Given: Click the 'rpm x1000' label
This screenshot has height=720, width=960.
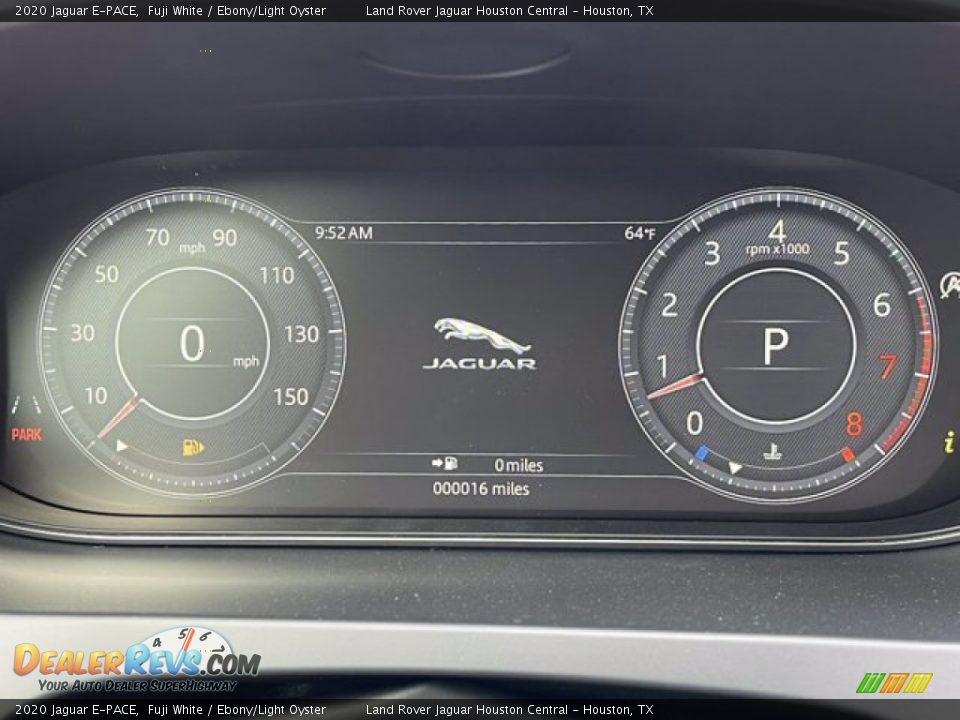Looking at the screenshot, I should click(x=778, y=249).
